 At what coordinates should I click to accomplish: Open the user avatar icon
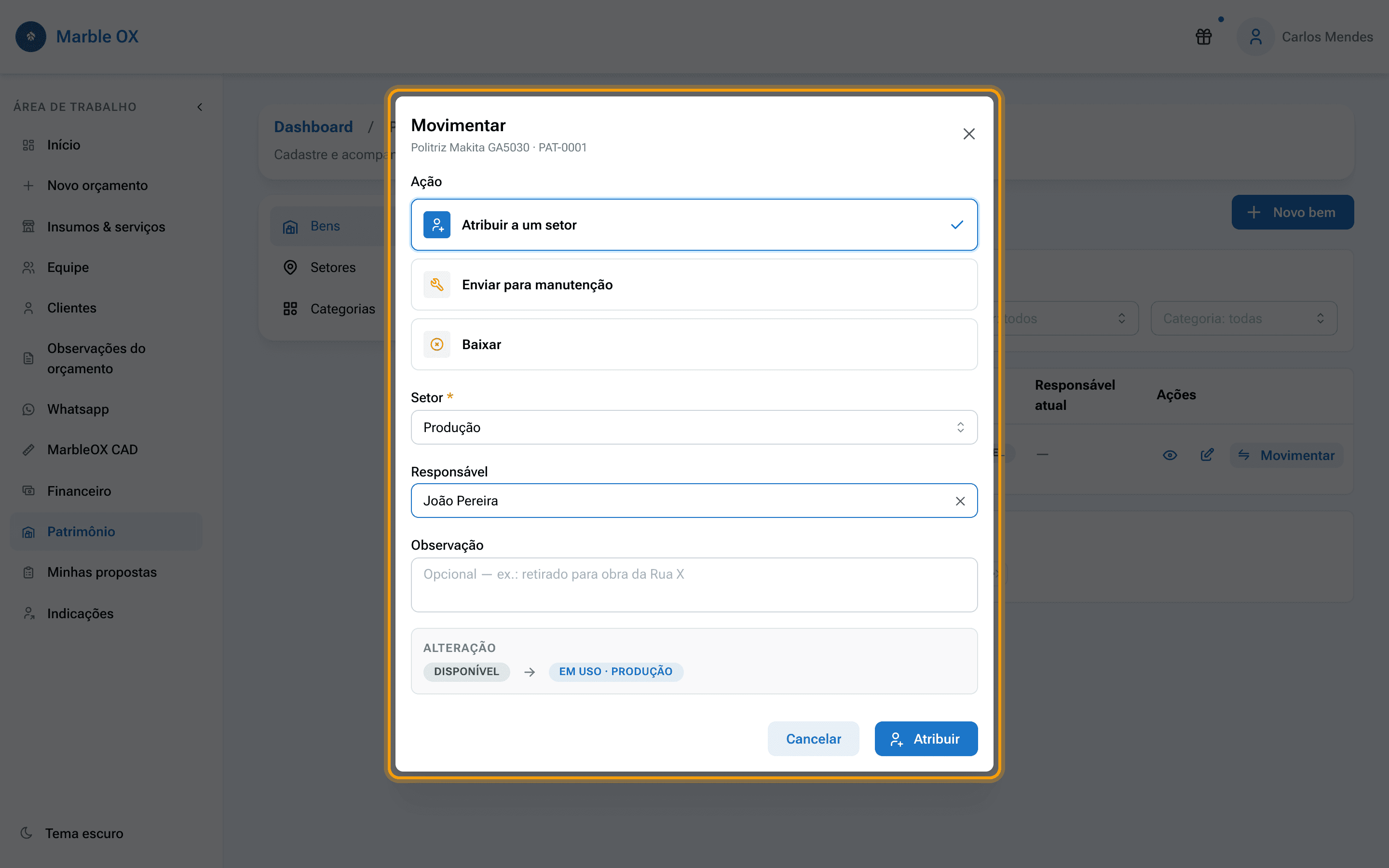(x=1256, y=37)
